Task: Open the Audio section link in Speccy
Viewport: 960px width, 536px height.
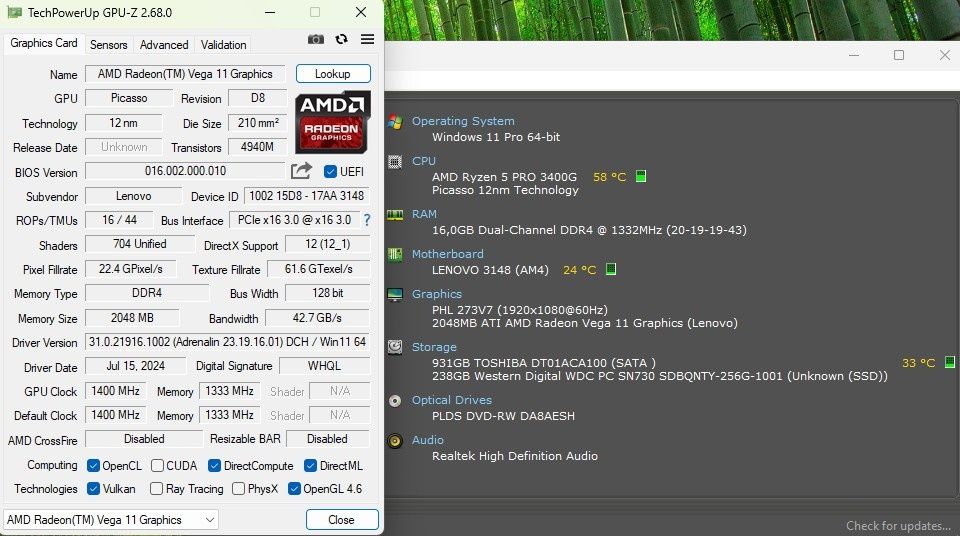Action: click(x=427, y=439)
